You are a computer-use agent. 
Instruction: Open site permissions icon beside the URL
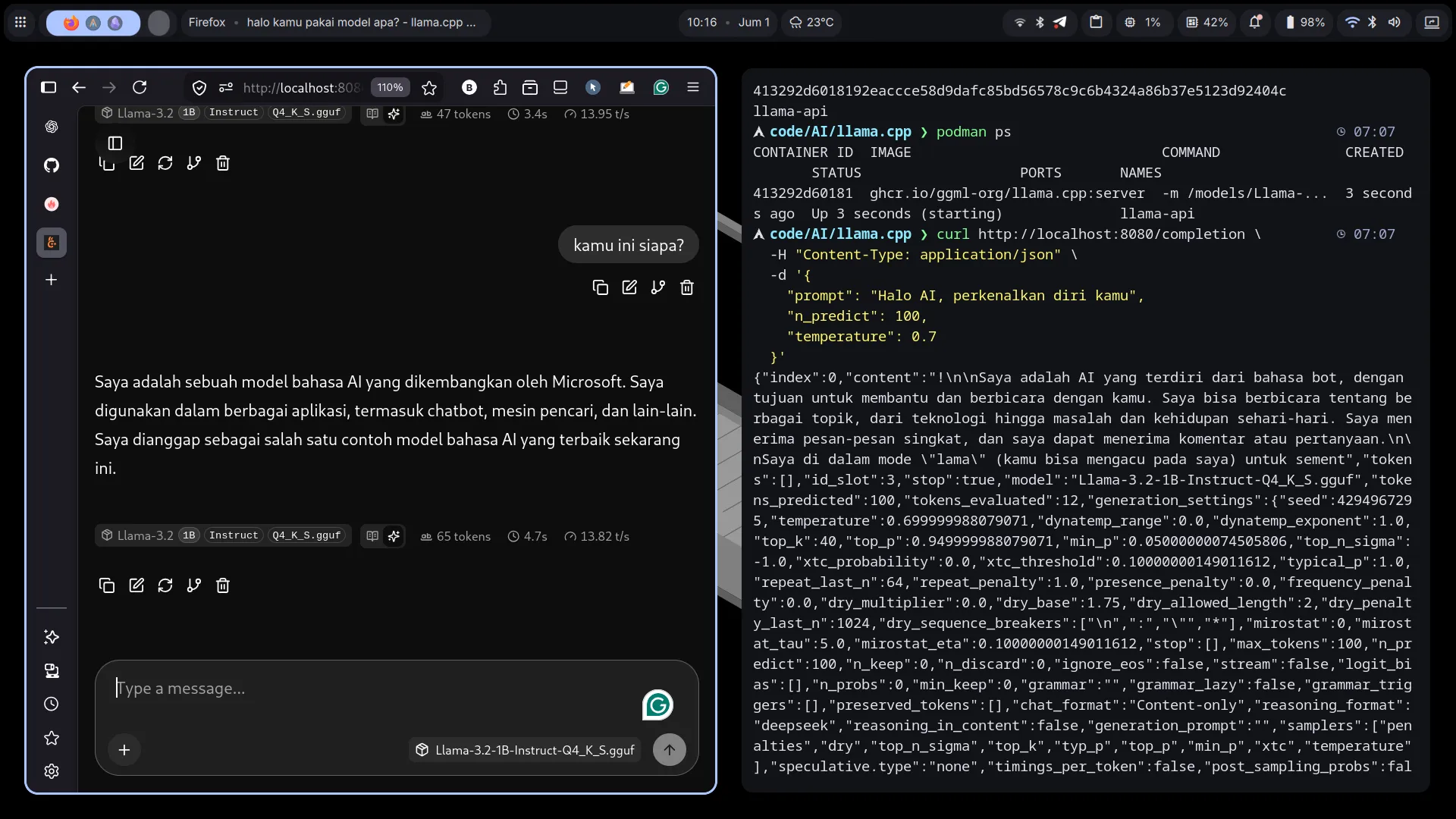tap(225, 88)
